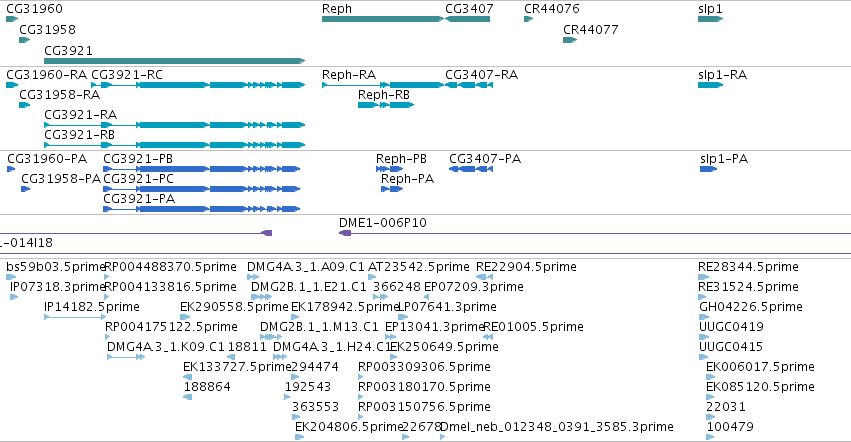Screen dimensions: 851x442
Task: Select the IP14182.5prime EST feature
Action: (x=75, y=317)
